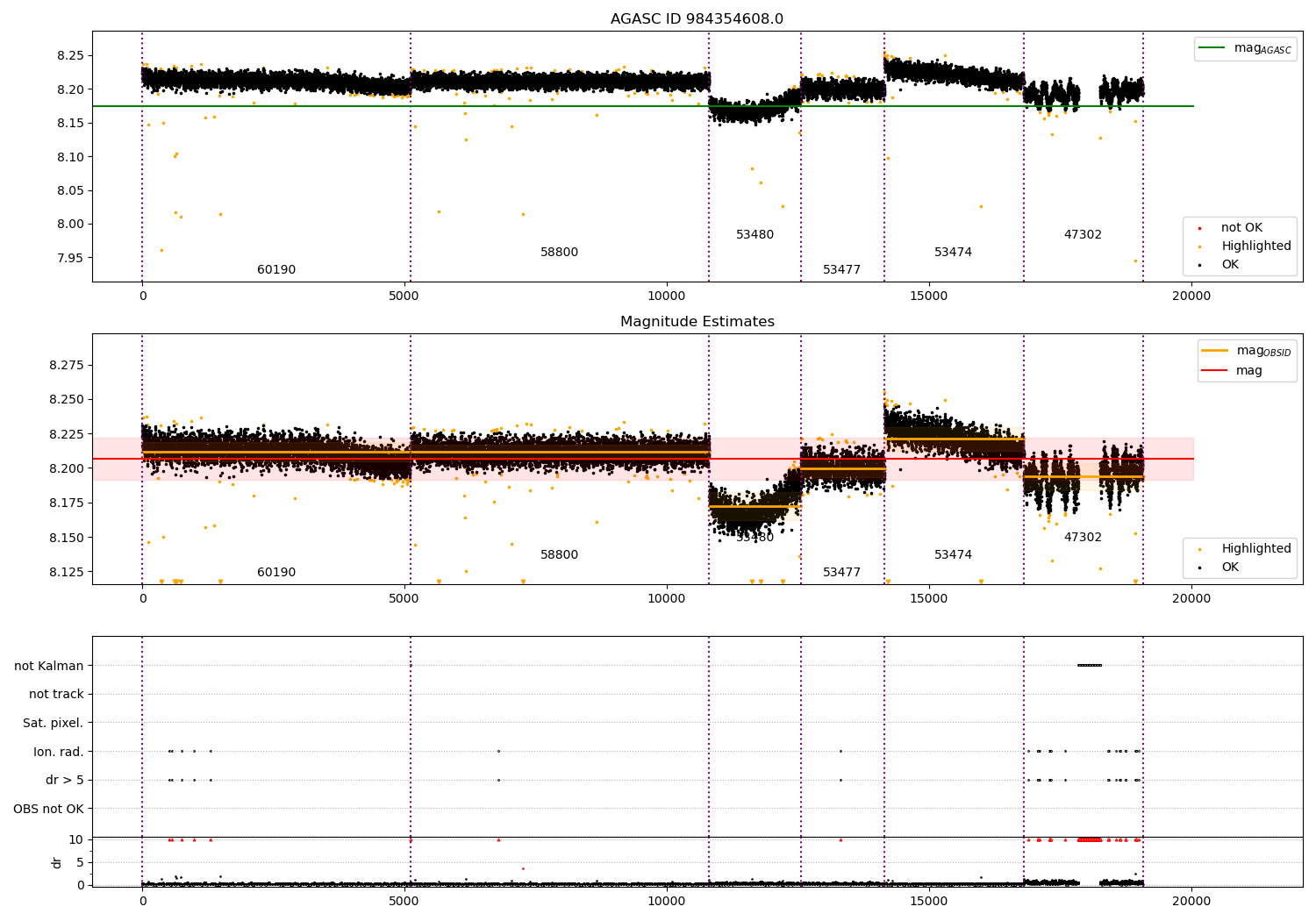
Task: Click observation label 53474 in the top plot
Action: coord(953,253)
